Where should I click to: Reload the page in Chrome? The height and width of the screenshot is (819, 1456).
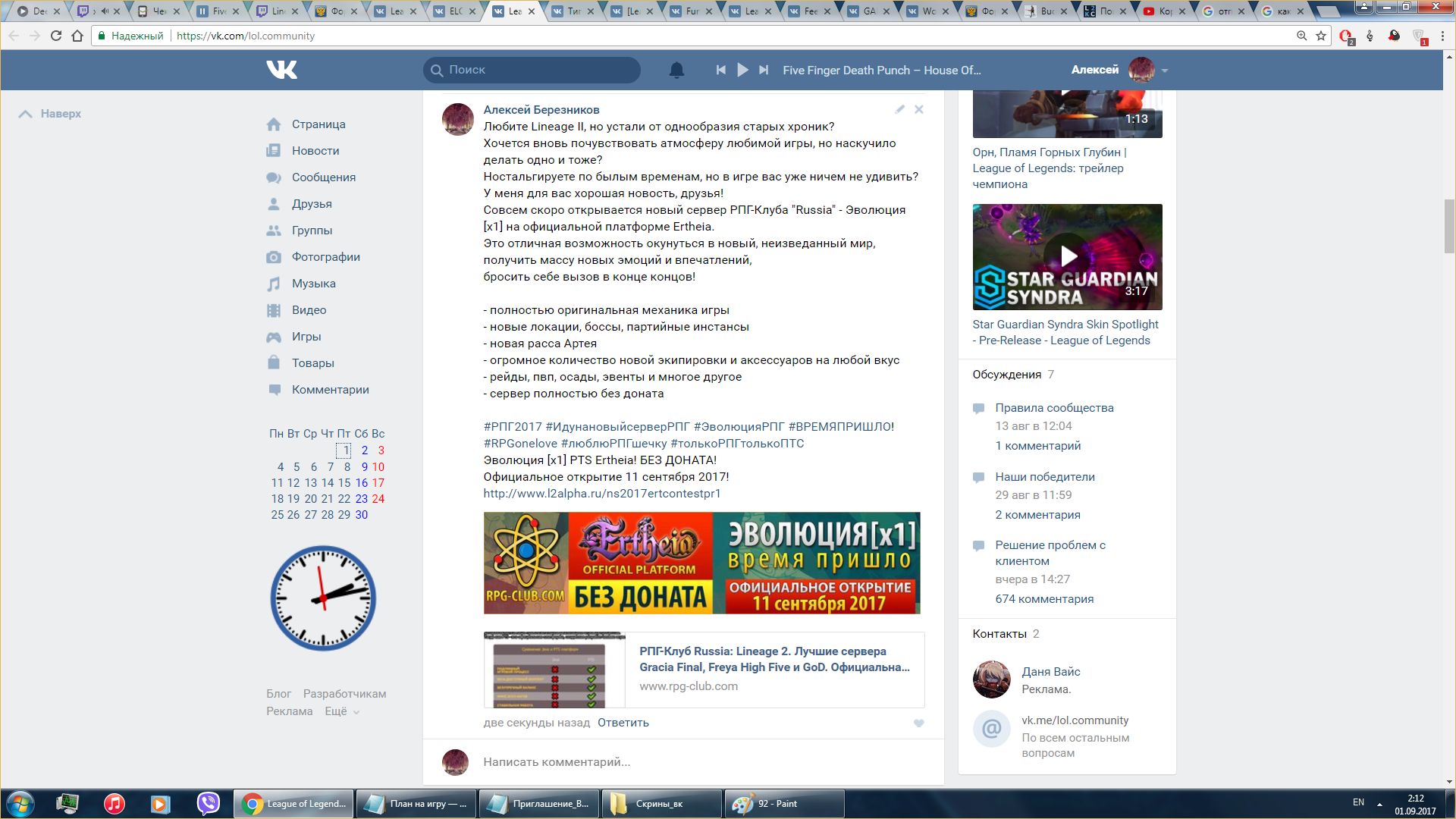[x=55, y=36]
